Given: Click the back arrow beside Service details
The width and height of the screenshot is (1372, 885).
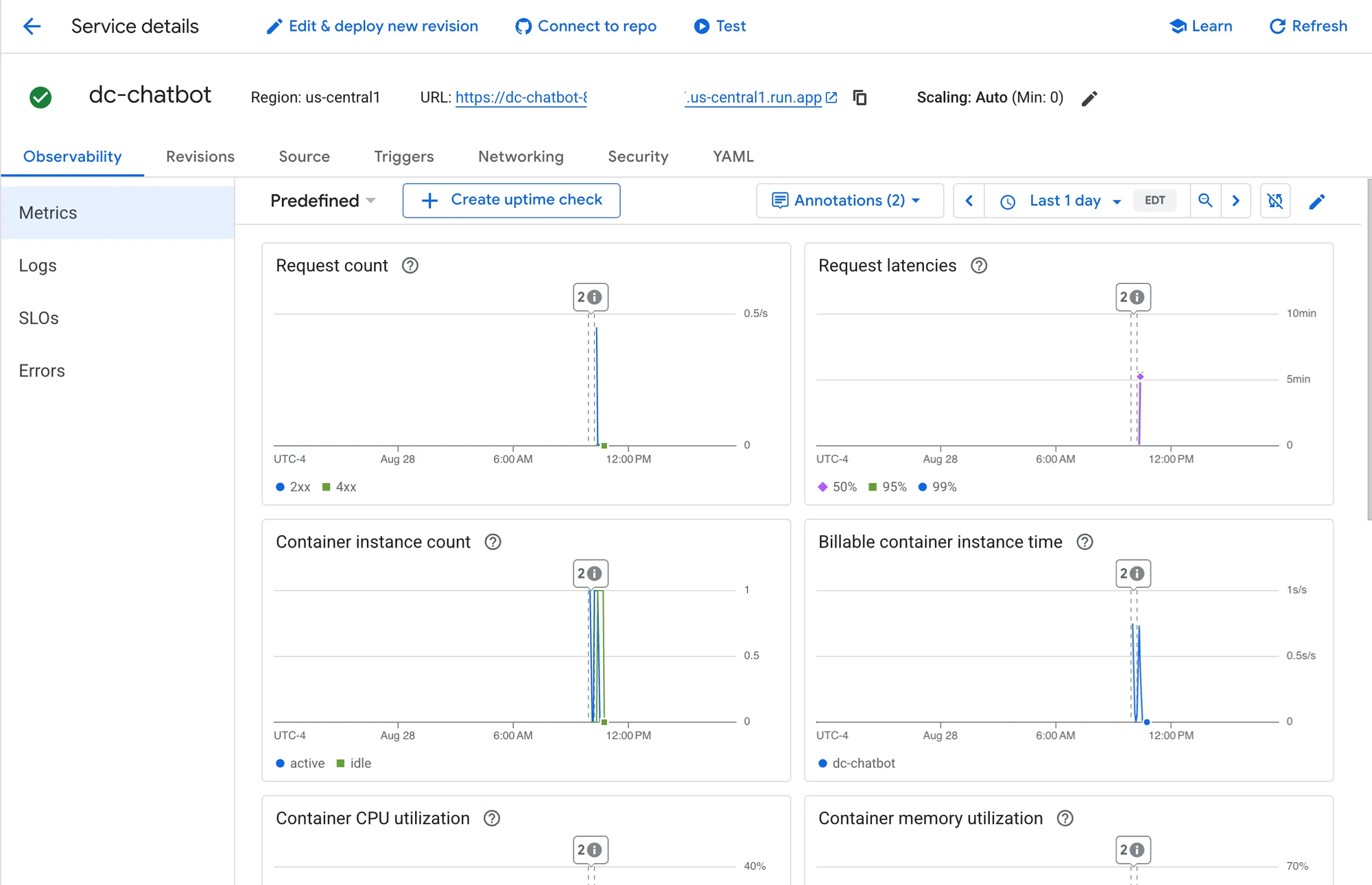Looking at the screenshot, I should tap(32, 27).
